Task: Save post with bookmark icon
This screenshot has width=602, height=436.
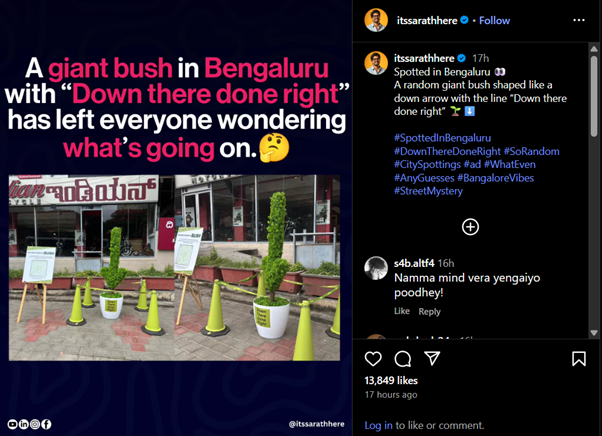Action: pyautogui.click(x=579, y=359)
